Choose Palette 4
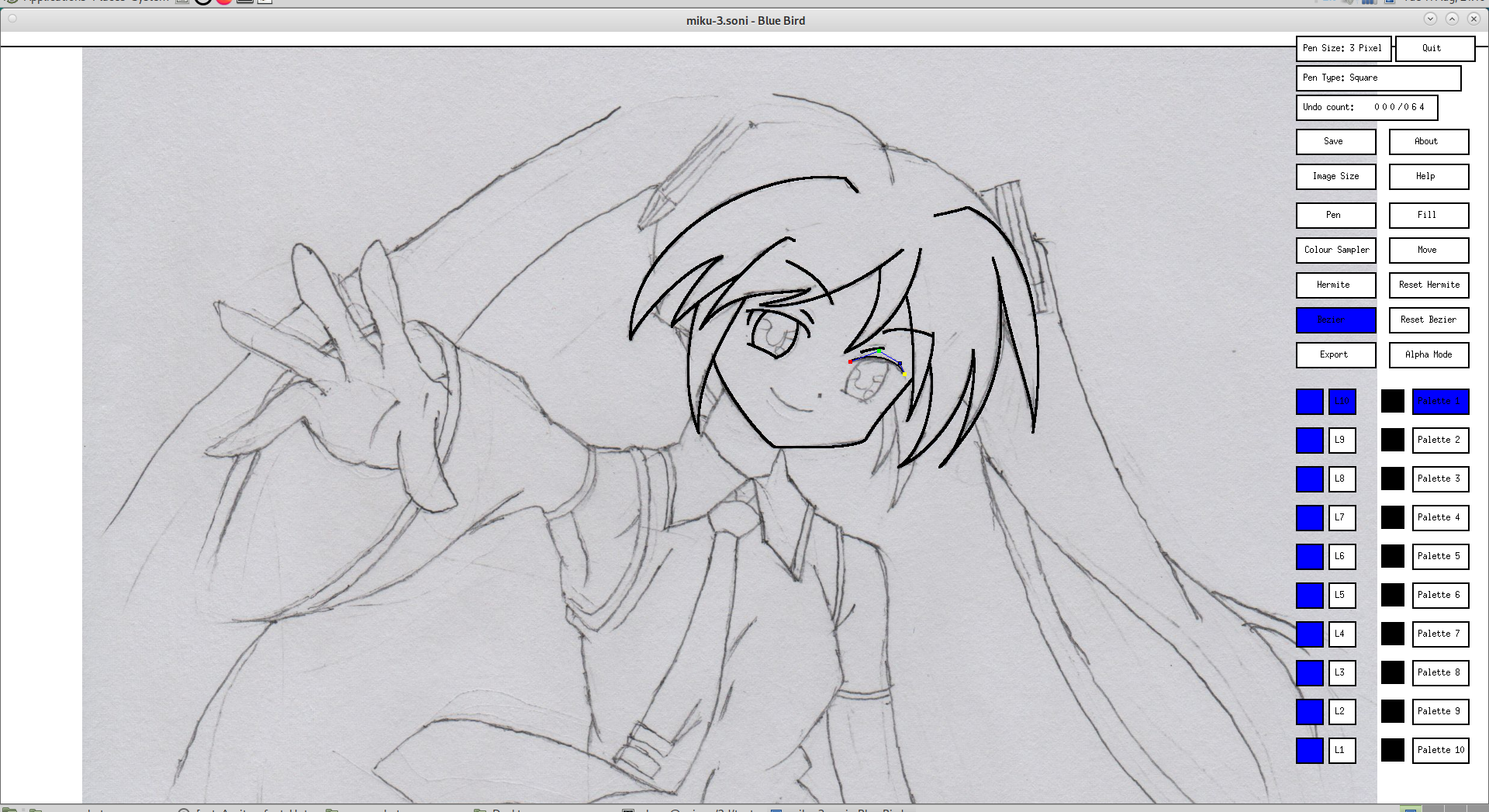Screen dimensions: 1489x812 pos(1440,518)
